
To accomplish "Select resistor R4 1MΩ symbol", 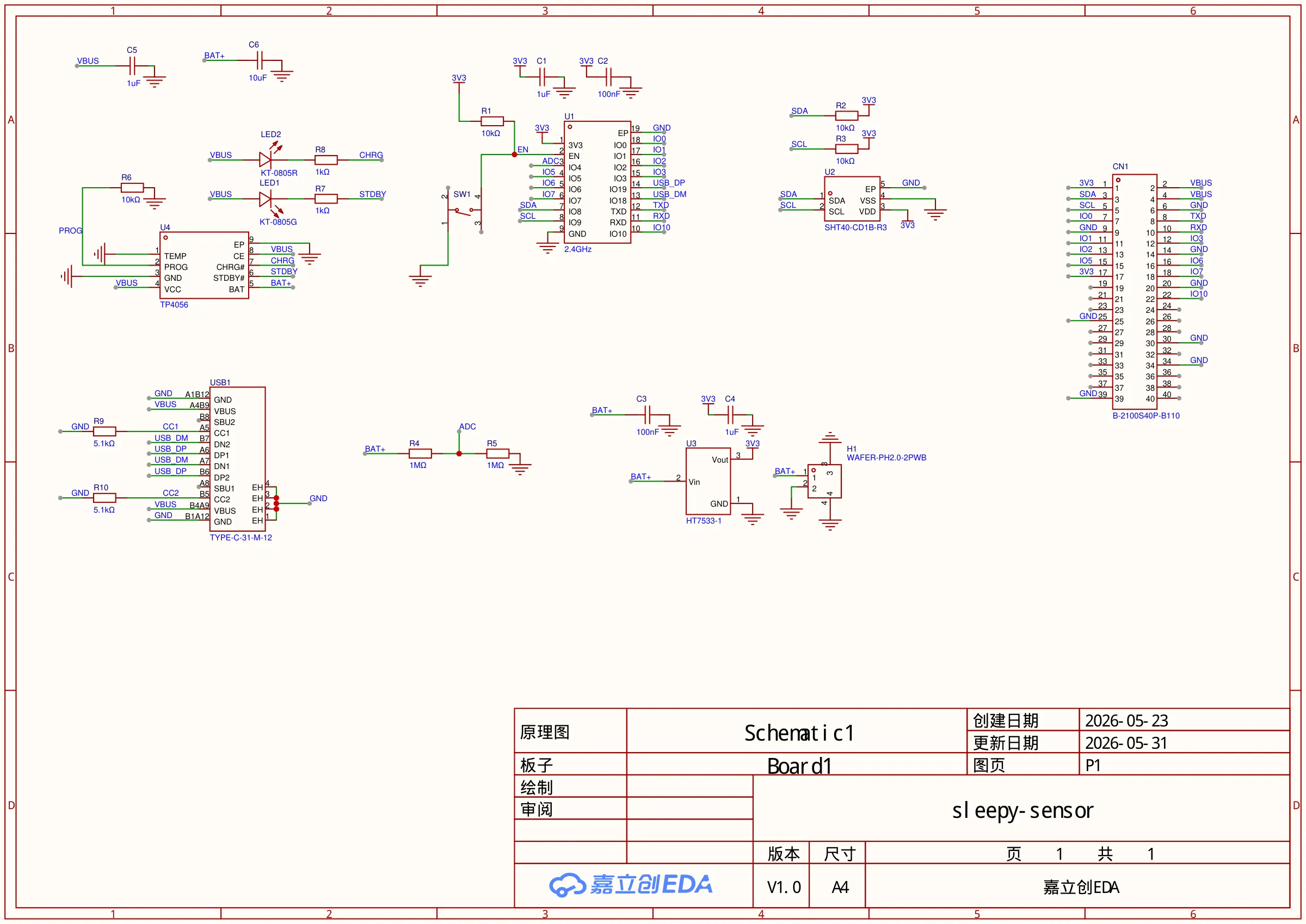I will coord(420,454).
